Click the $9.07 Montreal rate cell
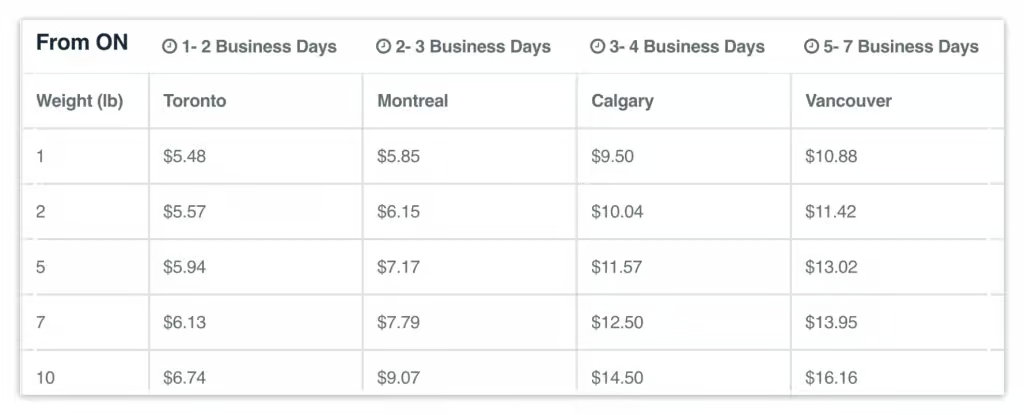The width and height of the screenshot is (1024, 415). 470,373
